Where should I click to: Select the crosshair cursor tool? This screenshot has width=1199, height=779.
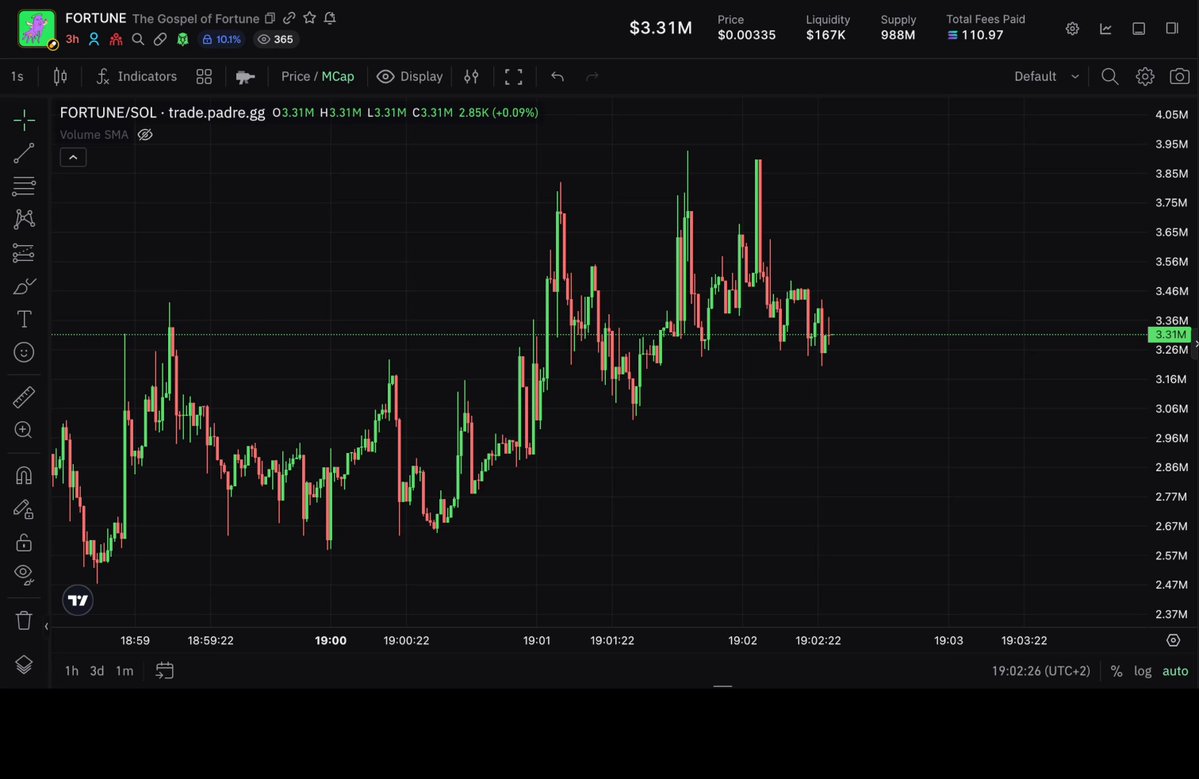[24, 120]
